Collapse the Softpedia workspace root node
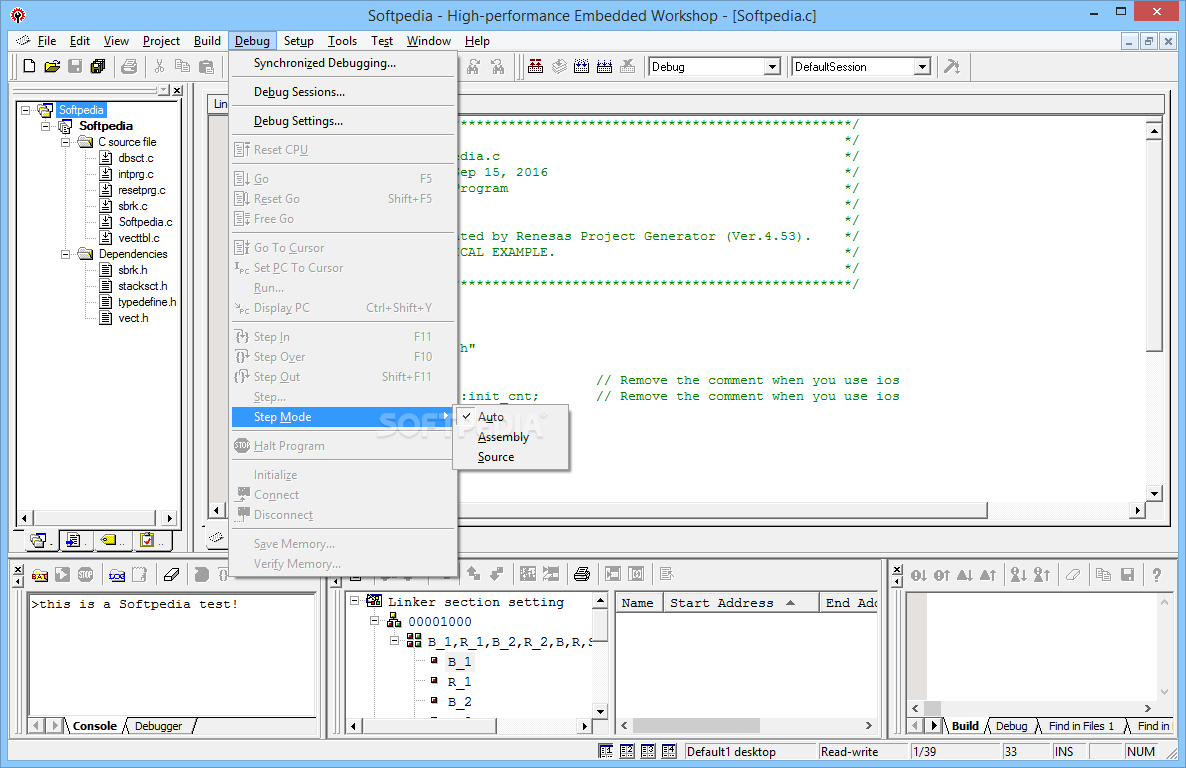Image resolution: width=1186 pixels, height=768 pixels. coord(25,110)
